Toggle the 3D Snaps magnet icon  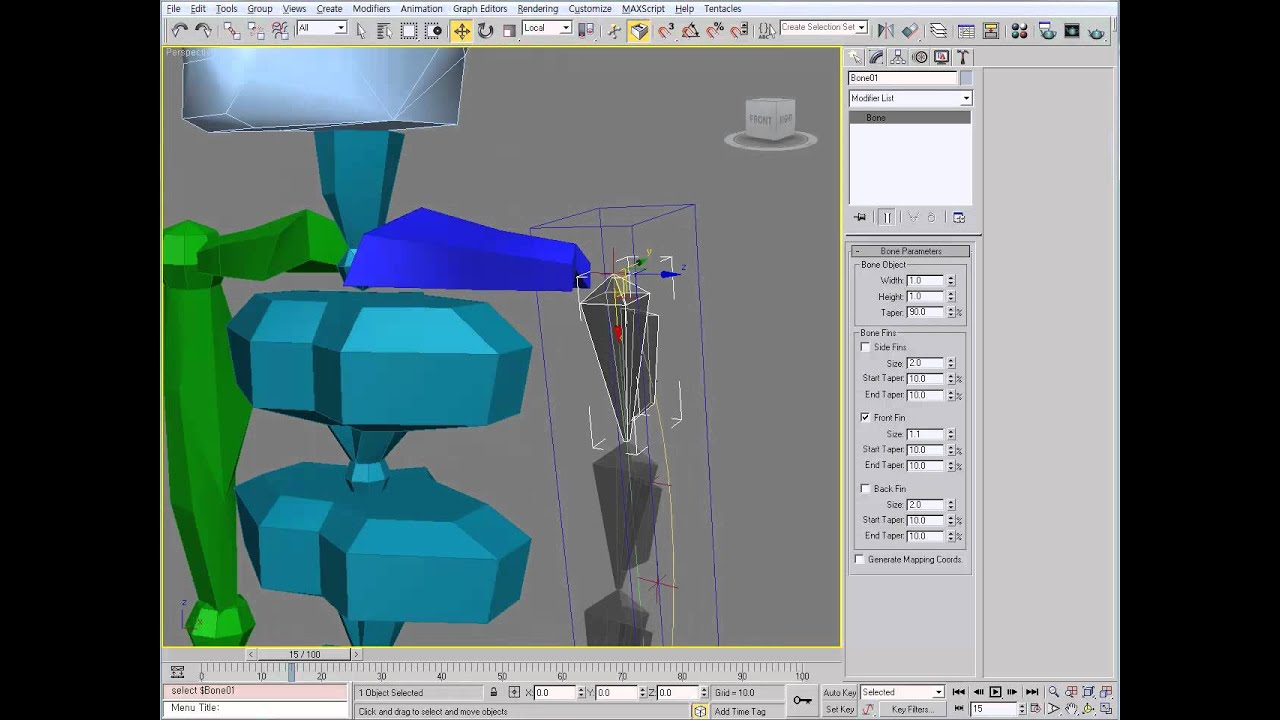click(x=666, y=31)
